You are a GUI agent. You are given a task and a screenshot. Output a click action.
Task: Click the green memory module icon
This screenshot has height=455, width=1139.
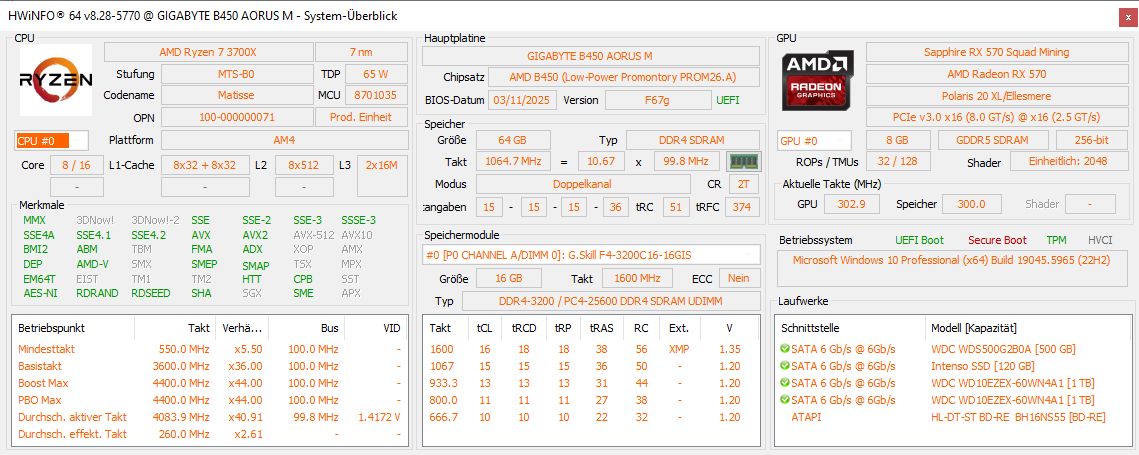tap(744, 161)
